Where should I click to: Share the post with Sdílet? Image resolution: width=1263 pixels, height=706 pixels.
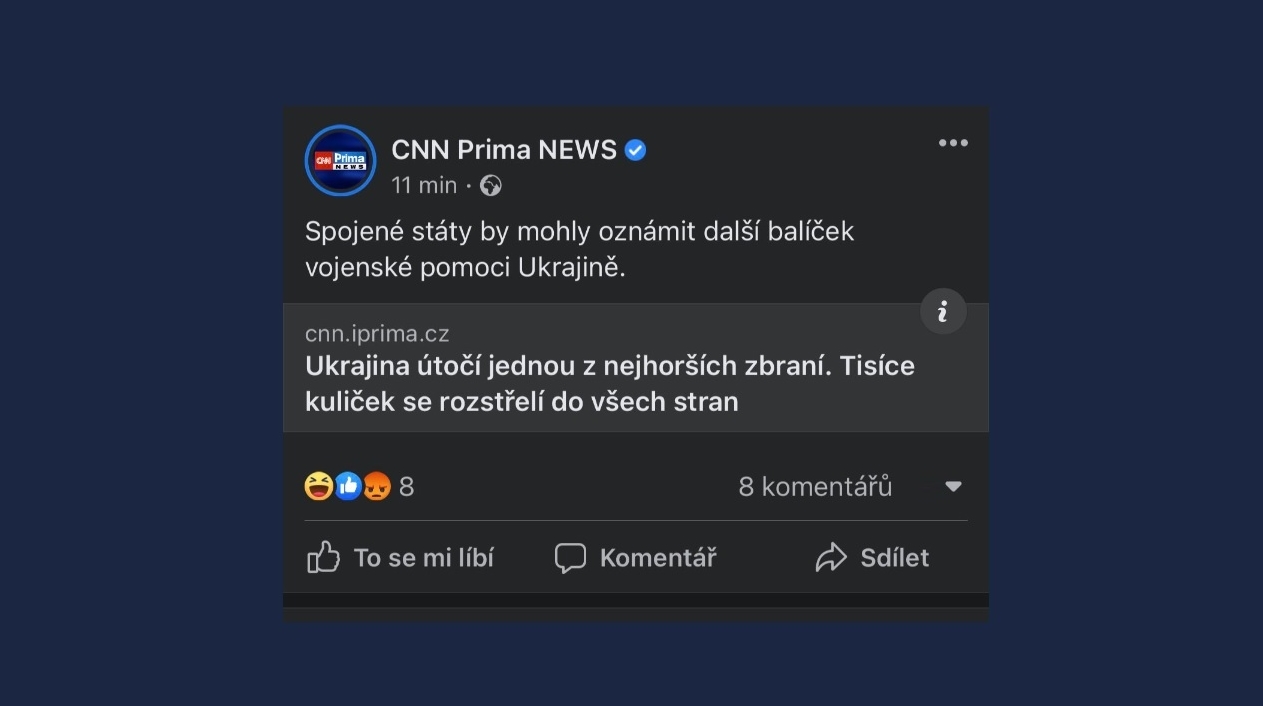(x=872, y=558)
